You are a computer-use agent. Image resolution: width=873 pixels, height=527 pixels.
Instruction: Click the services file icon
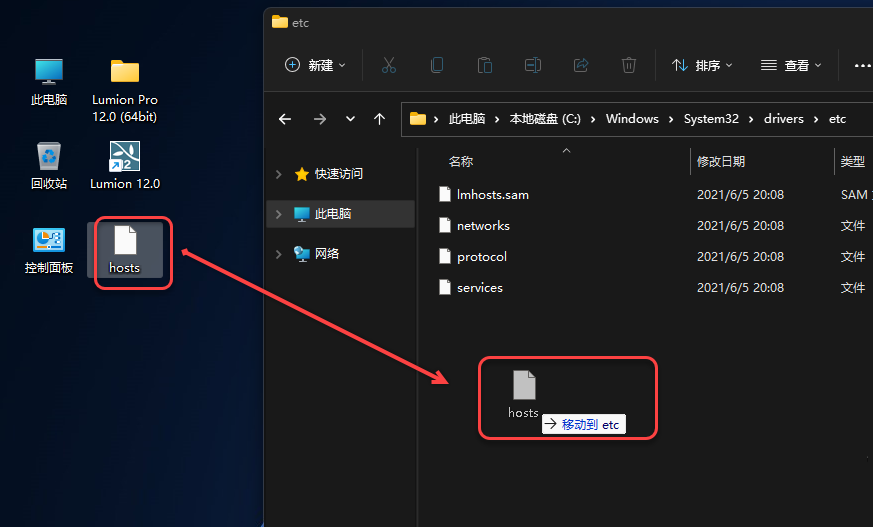coord(445,287)
